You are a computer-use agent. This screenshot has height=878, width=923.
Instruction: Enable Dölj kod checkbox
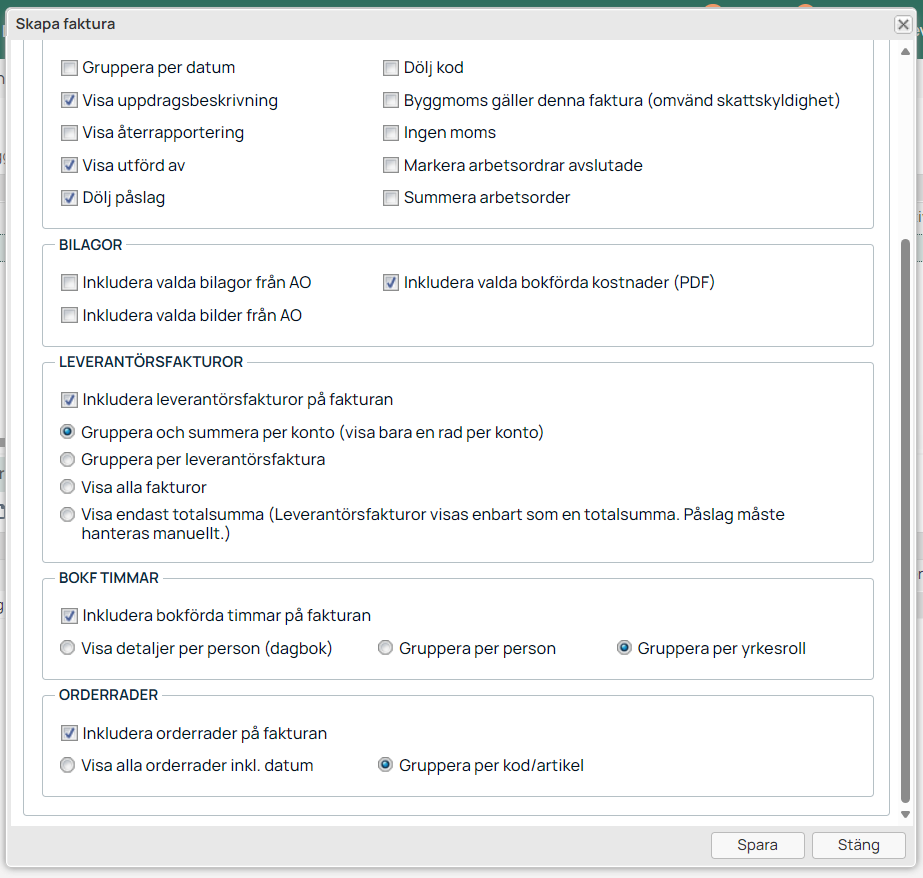pos(391,68)
